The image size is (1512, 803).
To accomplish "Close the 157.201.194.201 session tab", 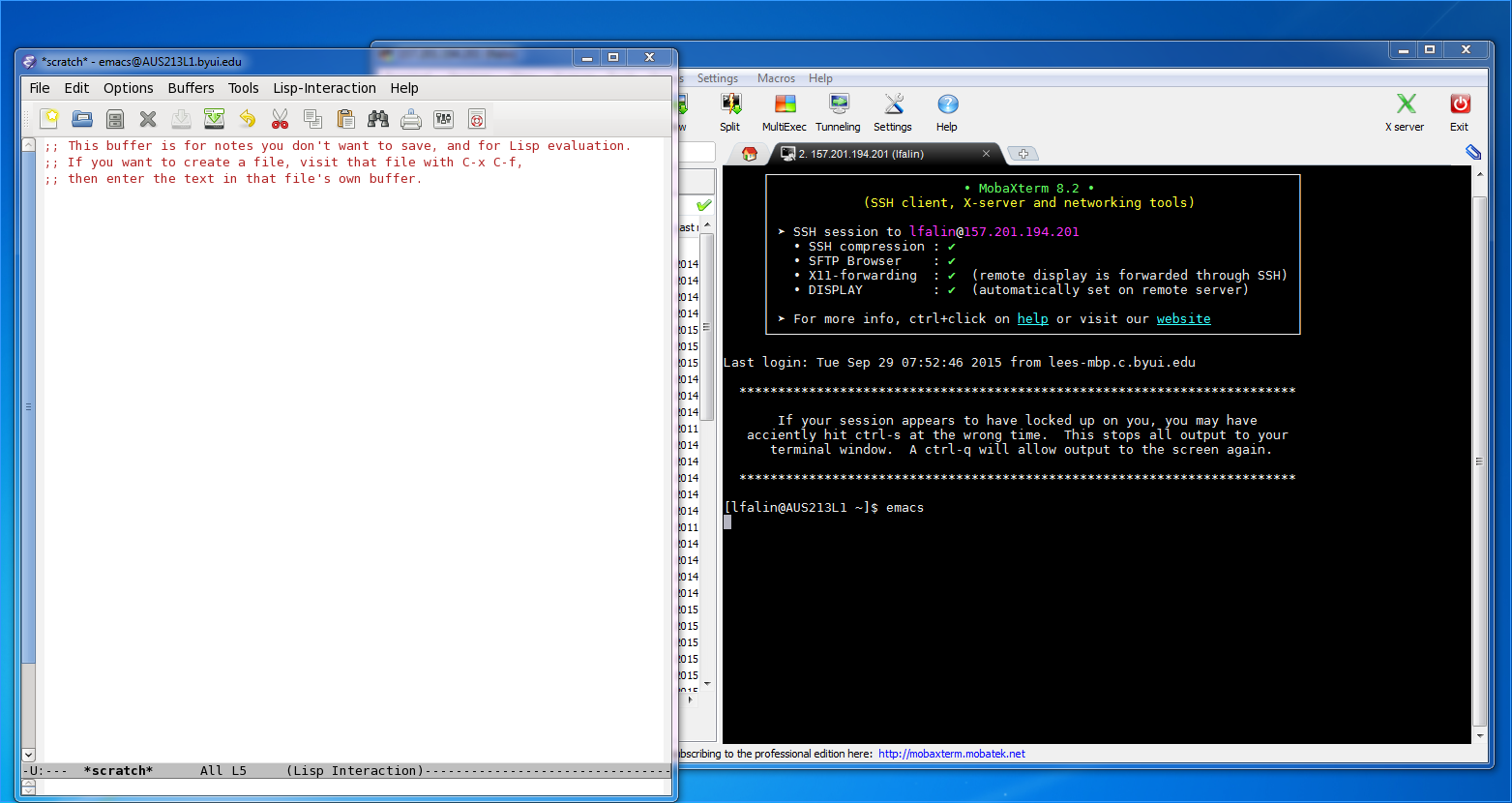I will (986, 153).
